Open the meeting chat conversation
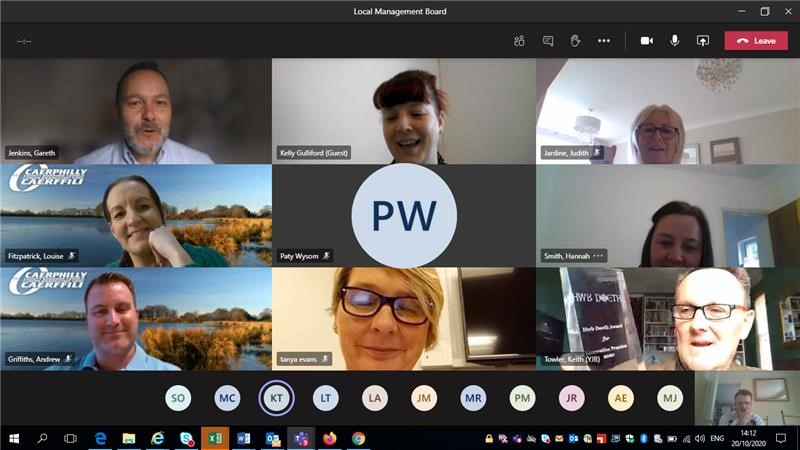 point(547,41)
